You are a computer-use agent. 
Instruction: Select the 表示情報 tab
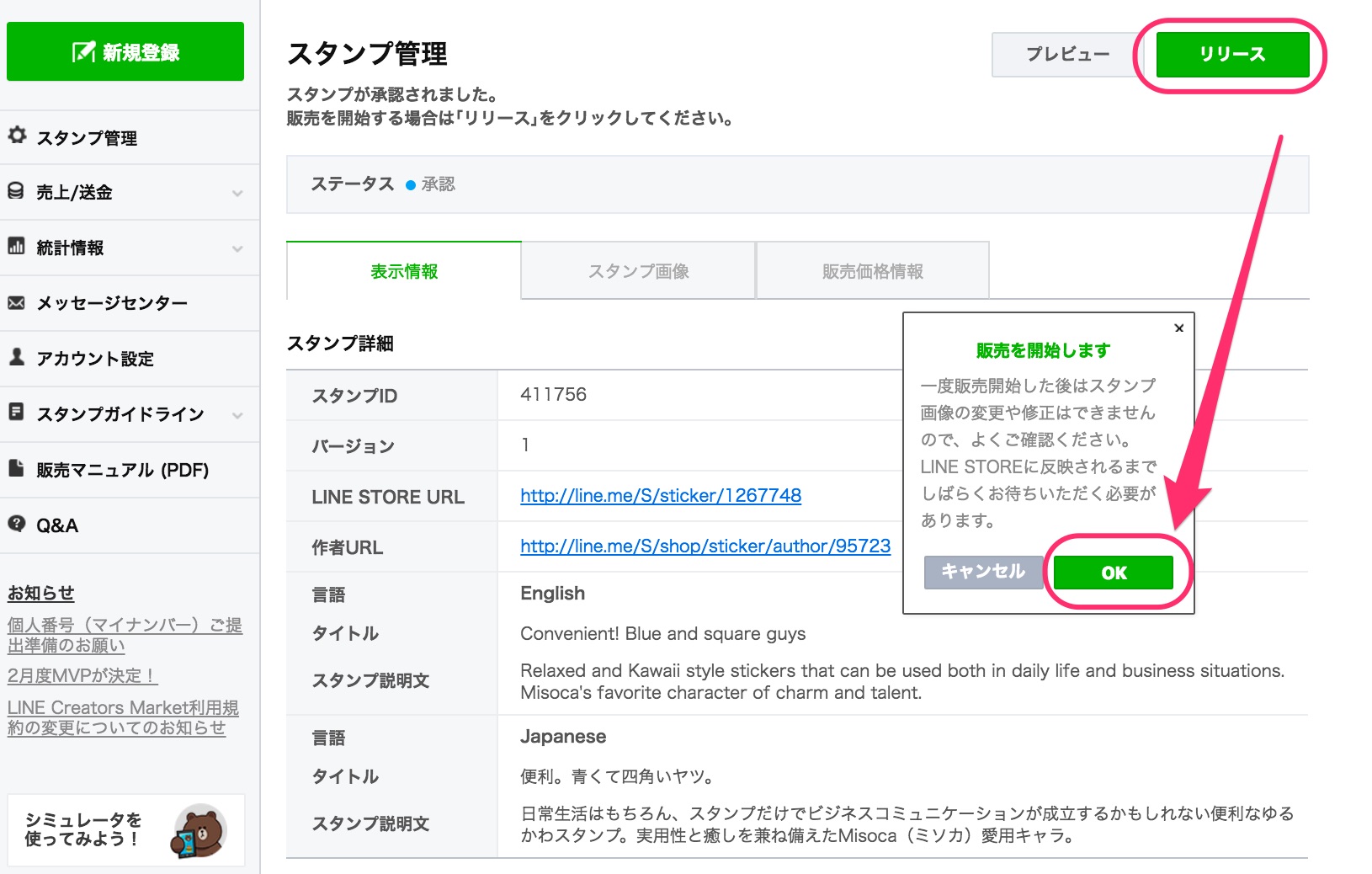[404, 271]
